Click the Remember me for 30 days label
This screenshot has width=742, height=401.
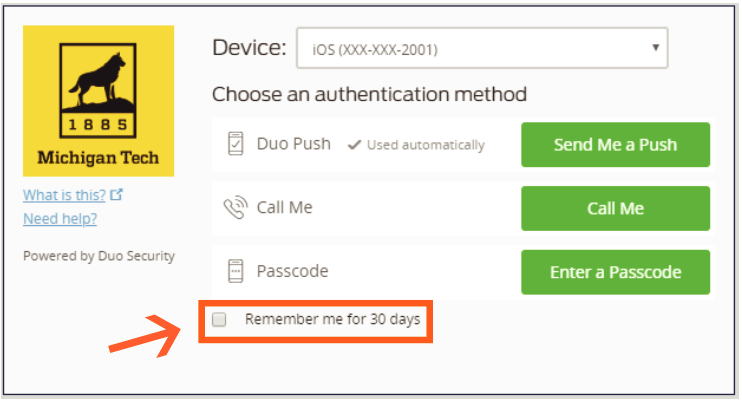click(x=332, y=320)
